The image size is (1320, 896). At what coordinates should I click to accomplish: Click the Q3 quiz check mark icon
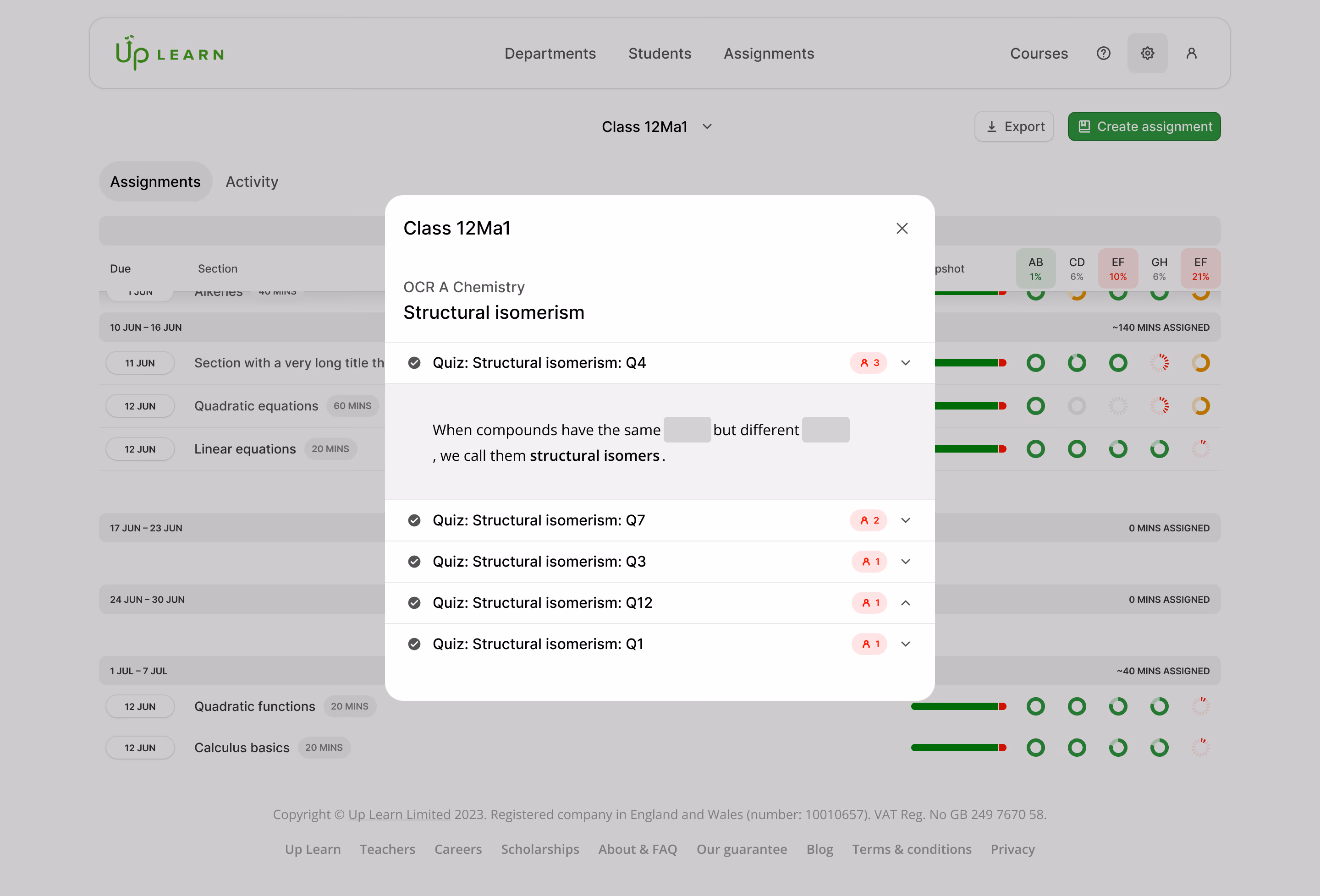(x=415, y=562)
